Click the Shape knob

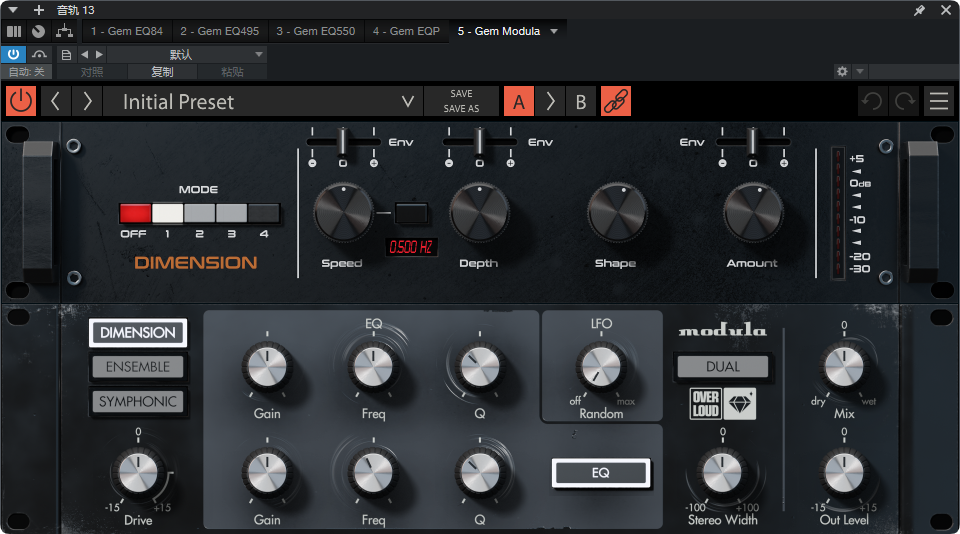[x=617, y=212]
